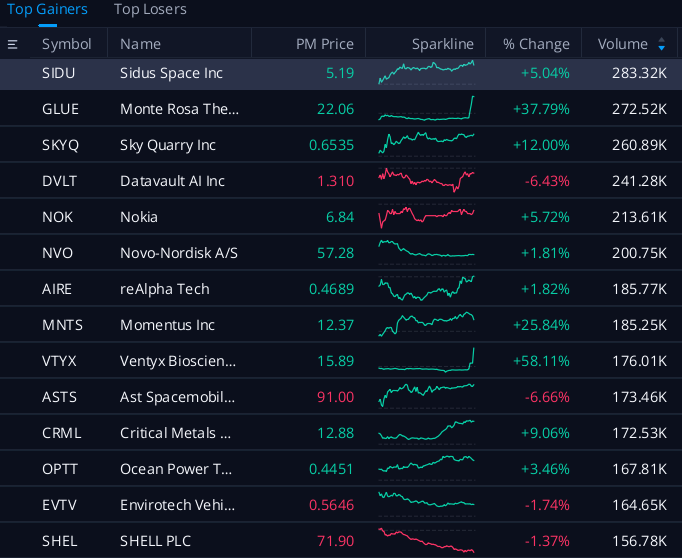Open the DVLT red sparkline chart

426,180
